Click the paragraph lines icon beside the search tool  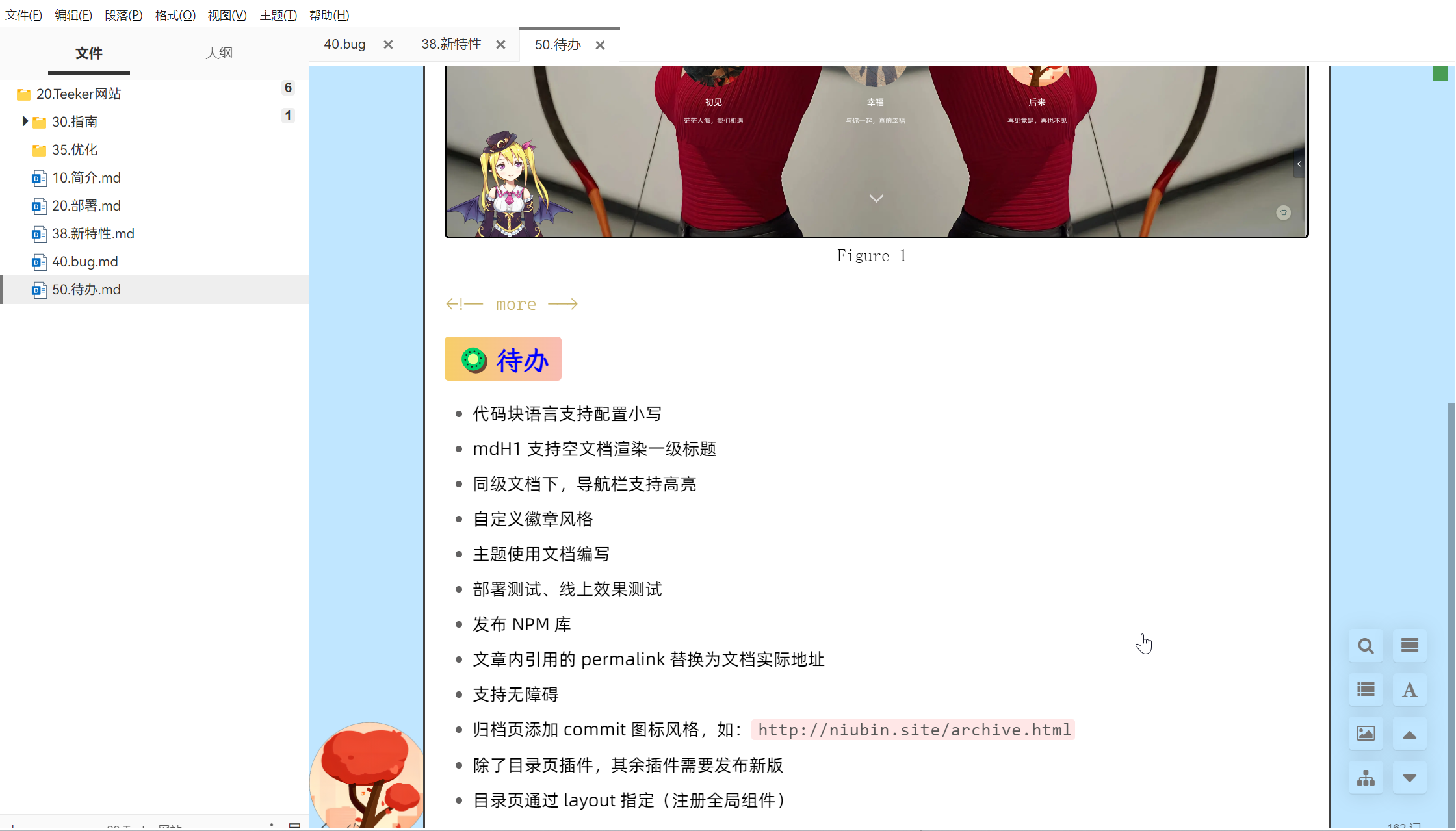click(1409, 646)
